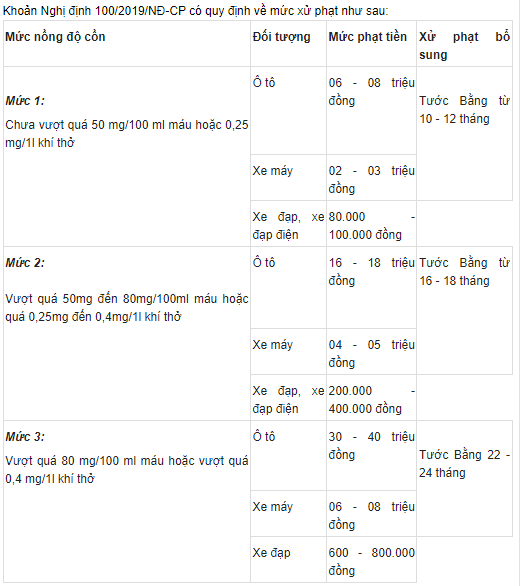Click 'Tước Bằng từ 10 - 12 tháng' cell

pyautogui.click(x=464, y=134)
